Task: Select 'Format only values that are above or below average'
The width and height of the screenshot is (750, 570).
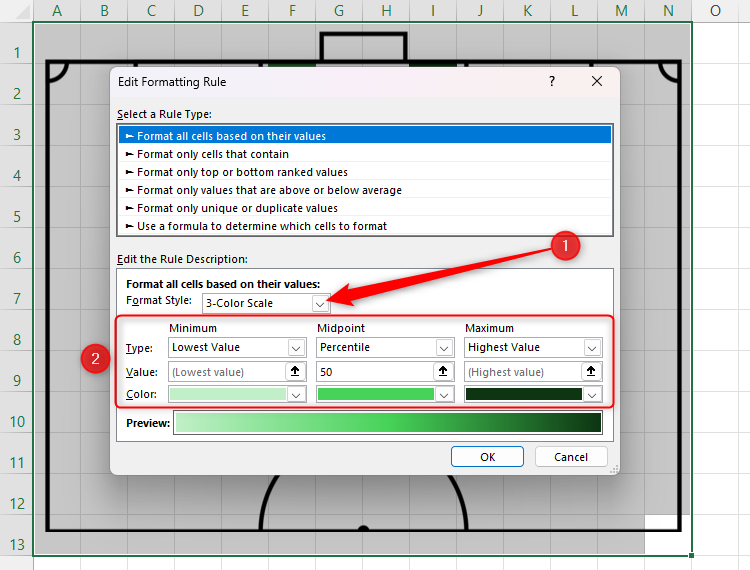Action: tap(365, 190)
